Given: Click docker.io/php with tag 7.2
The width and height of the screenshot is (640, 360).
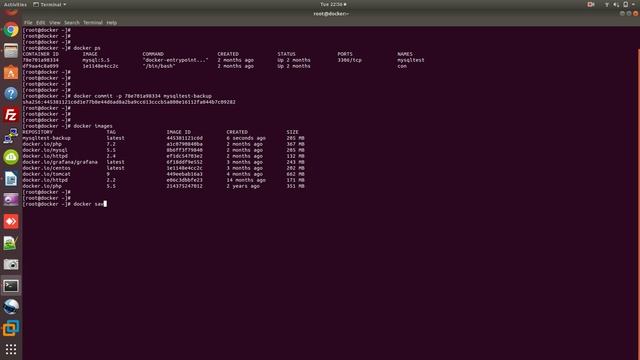Looking at the screenshot, I should 42,144.
